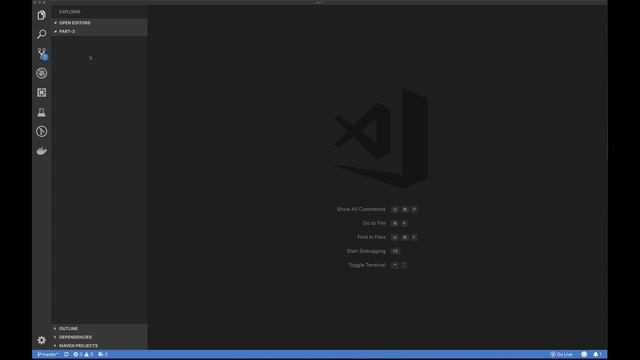Image resolution: width=640 pixels, height=360 pixels.
Task: Expand the OPEN EDITORS section
Action: (100, 23)
